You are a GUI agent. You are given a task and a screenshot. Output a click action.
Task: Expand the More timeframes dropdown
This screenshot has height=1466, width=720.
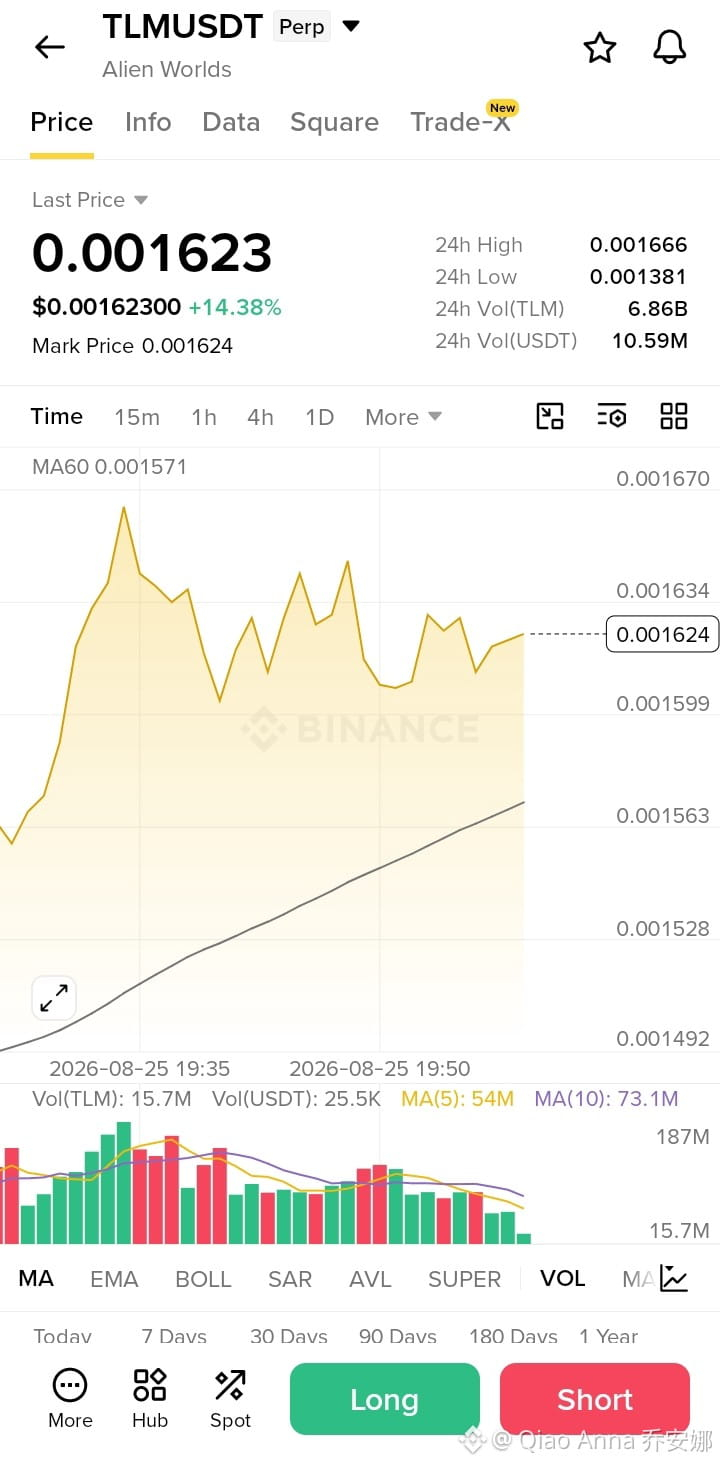[404, 417]
